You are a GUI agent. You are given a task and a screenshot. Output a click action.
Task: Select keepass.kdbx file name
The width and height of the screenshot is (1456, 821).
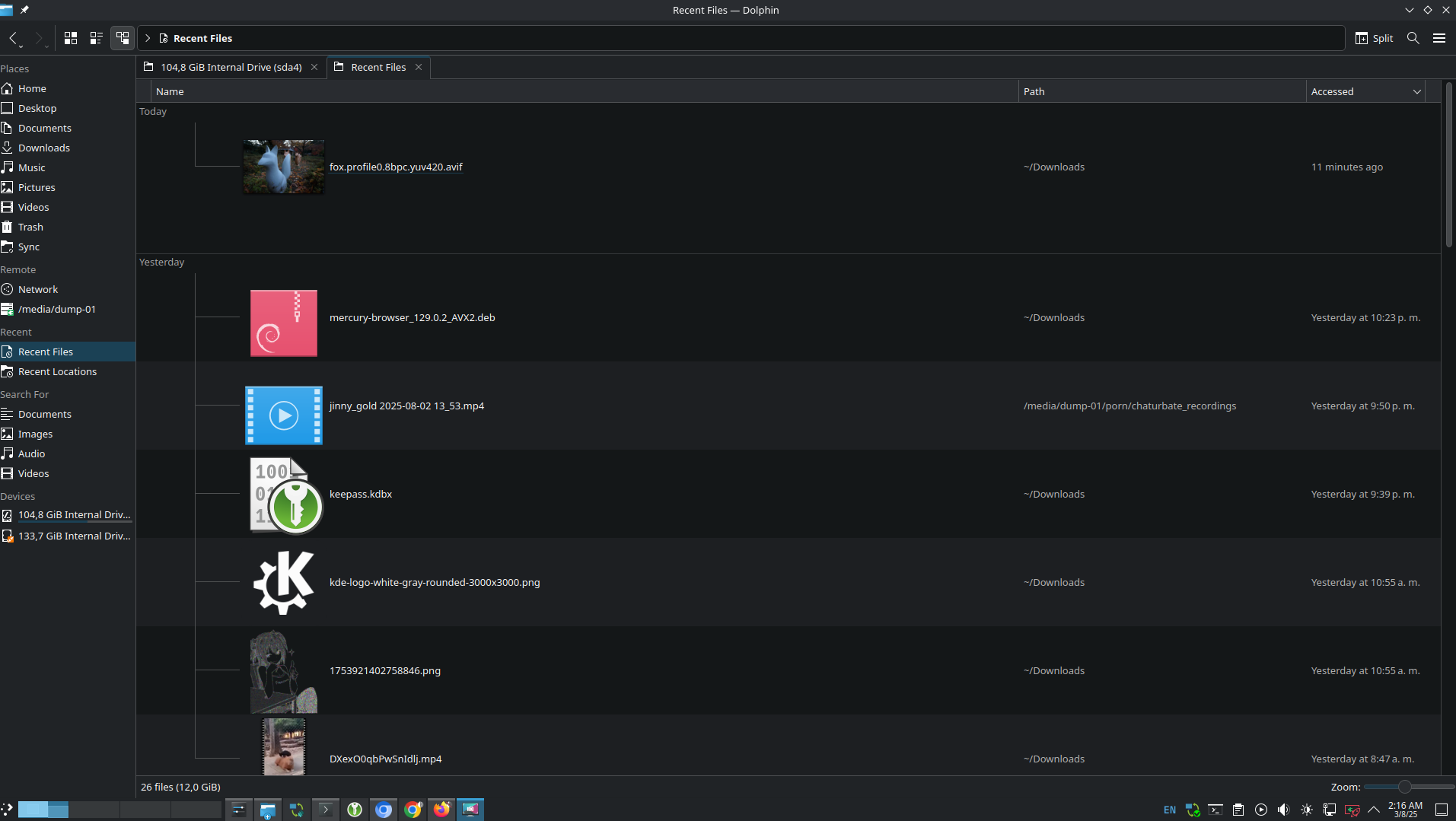[x=361, y=494]
